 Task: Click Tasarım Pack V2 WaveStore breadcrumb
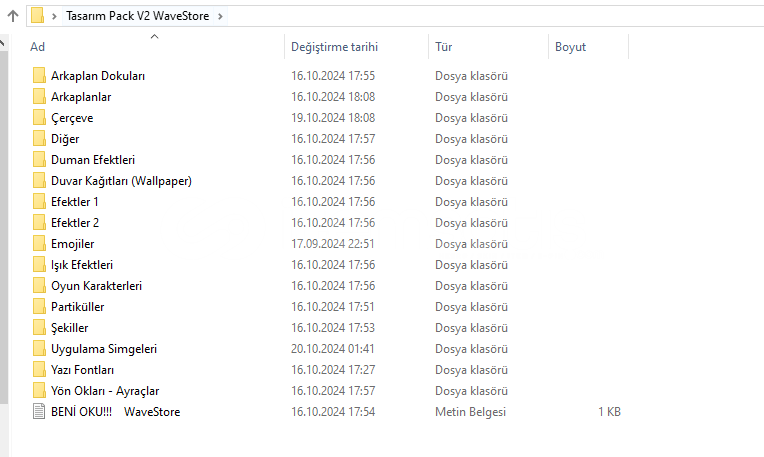(137, 16)
